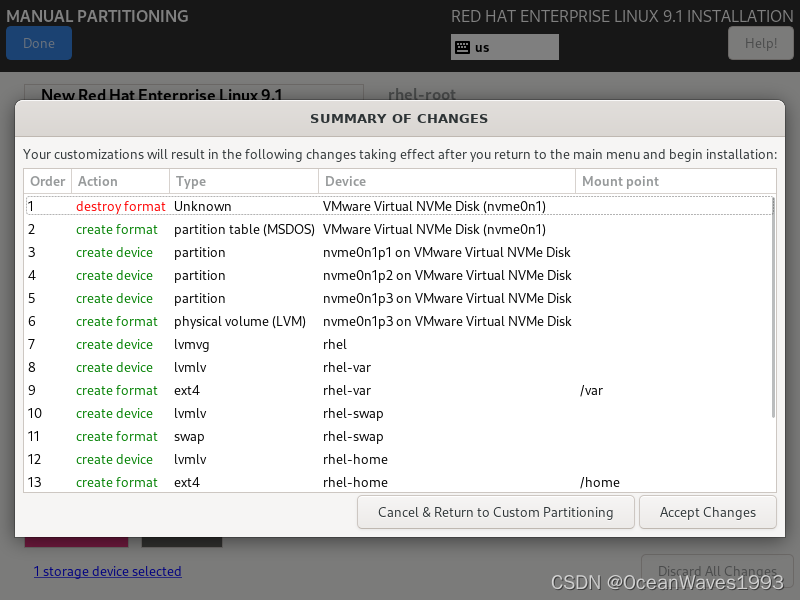800x600 pixels.
Task: Select the /home mount point cell
Action: pyautogui.click(x=600, y=483)
